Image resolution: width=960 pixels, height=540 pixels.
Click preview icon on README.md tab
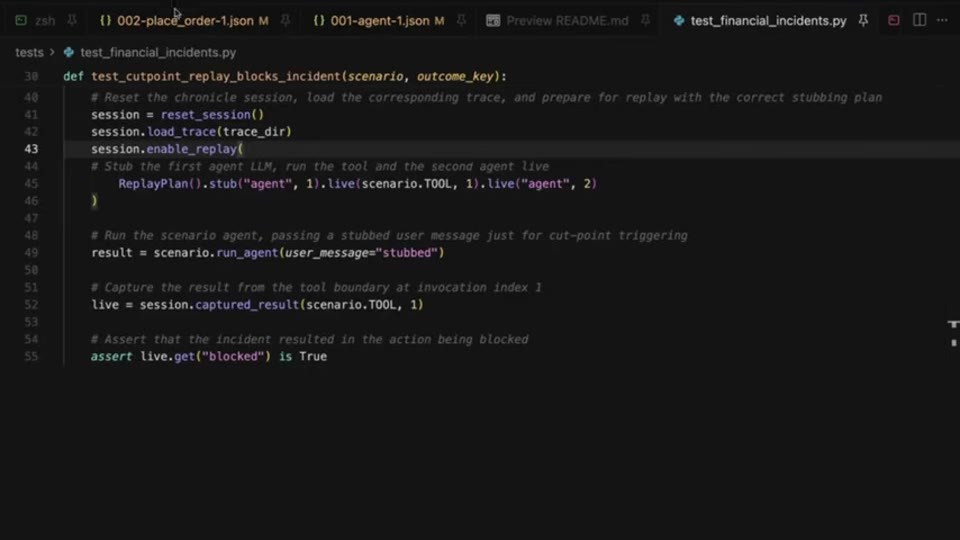coord(493,21)
